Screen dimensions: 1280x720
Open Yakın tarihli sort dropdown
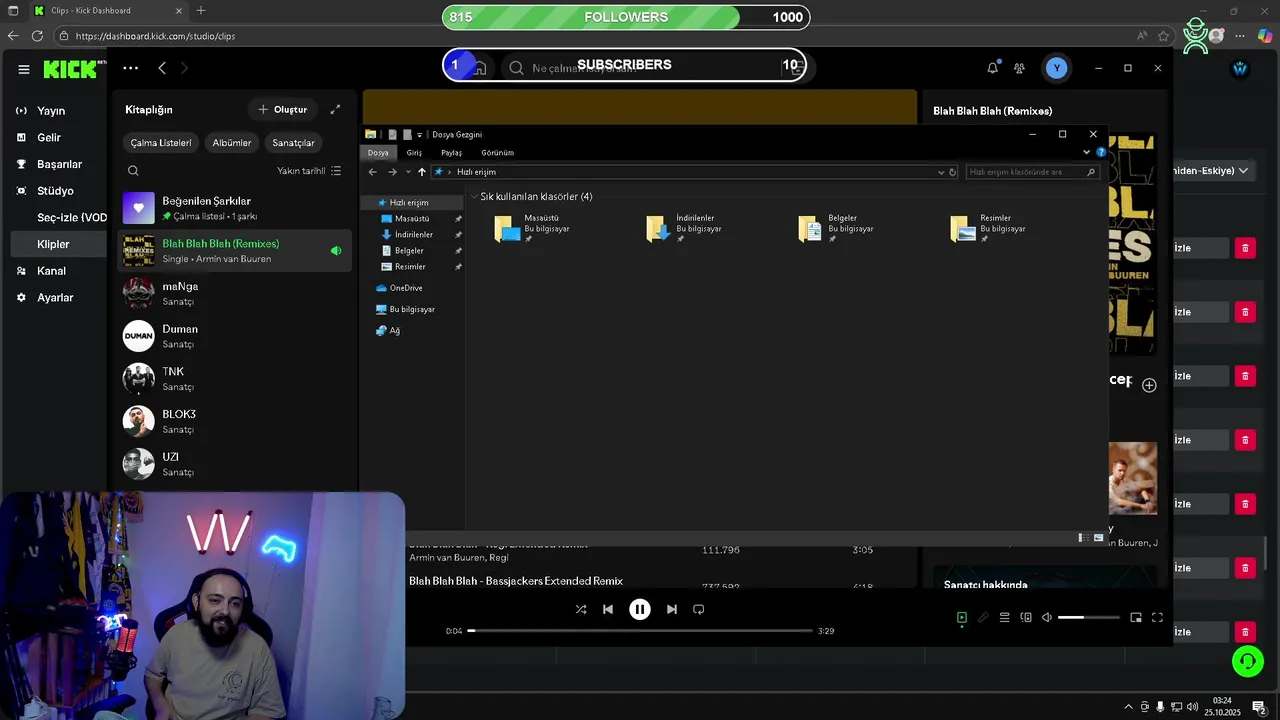309,171
